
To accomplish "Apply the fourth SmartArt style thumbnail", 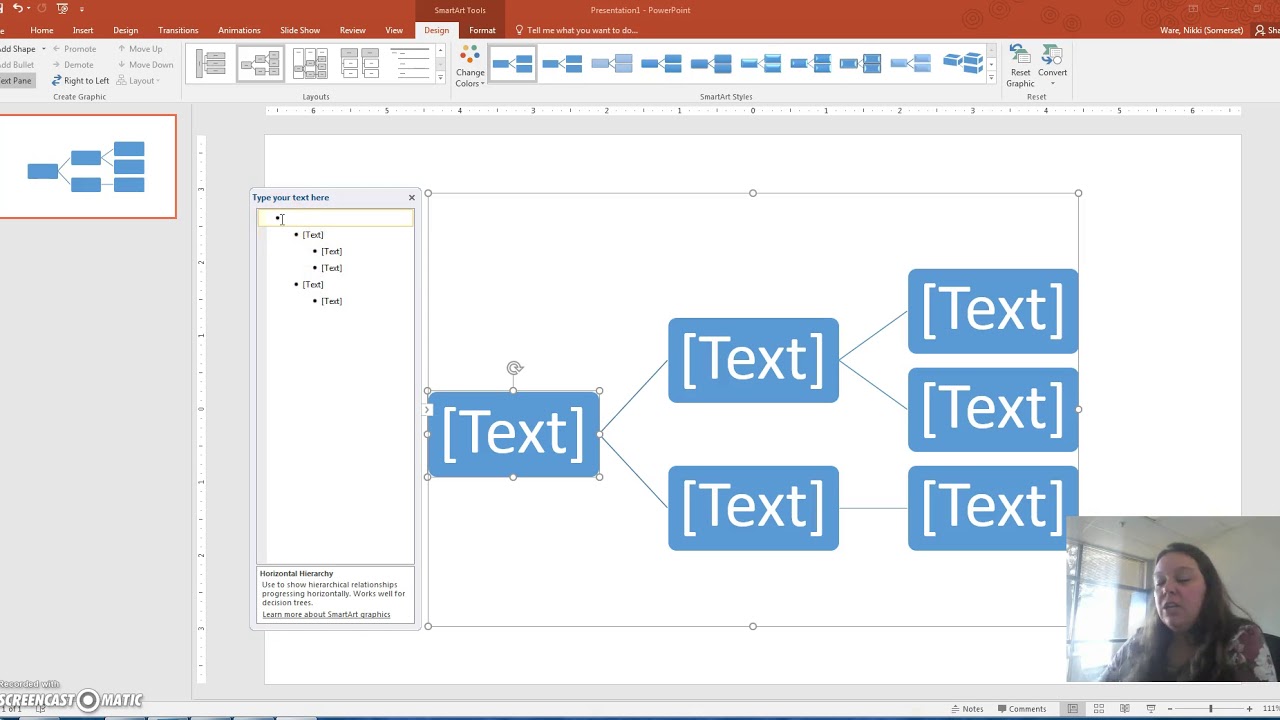I will 662,64.
